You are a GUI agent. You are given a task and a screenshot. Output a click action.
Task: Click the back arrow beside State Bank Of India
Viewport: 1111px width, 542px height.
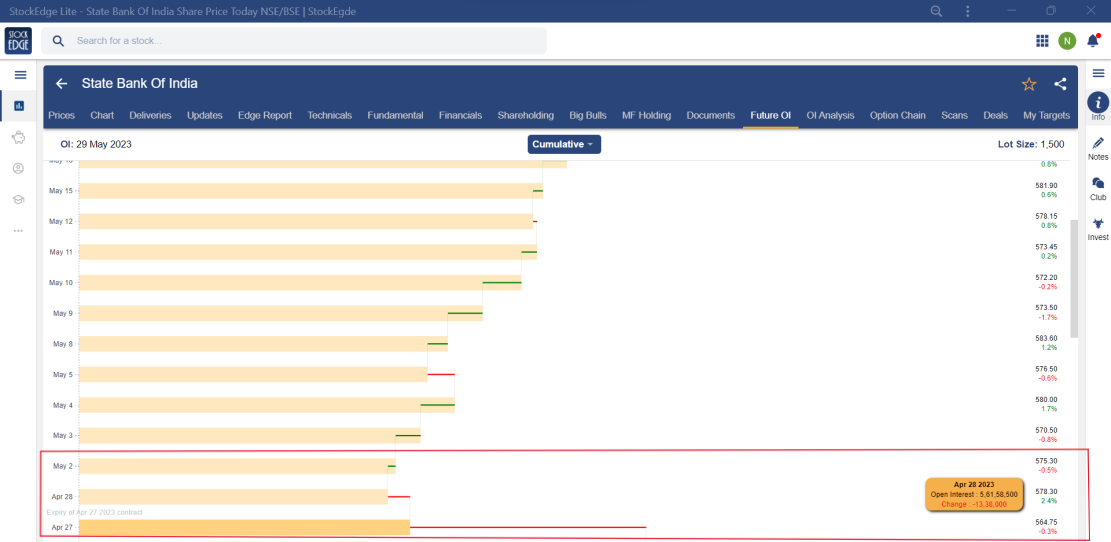click(x=62, y=84)
